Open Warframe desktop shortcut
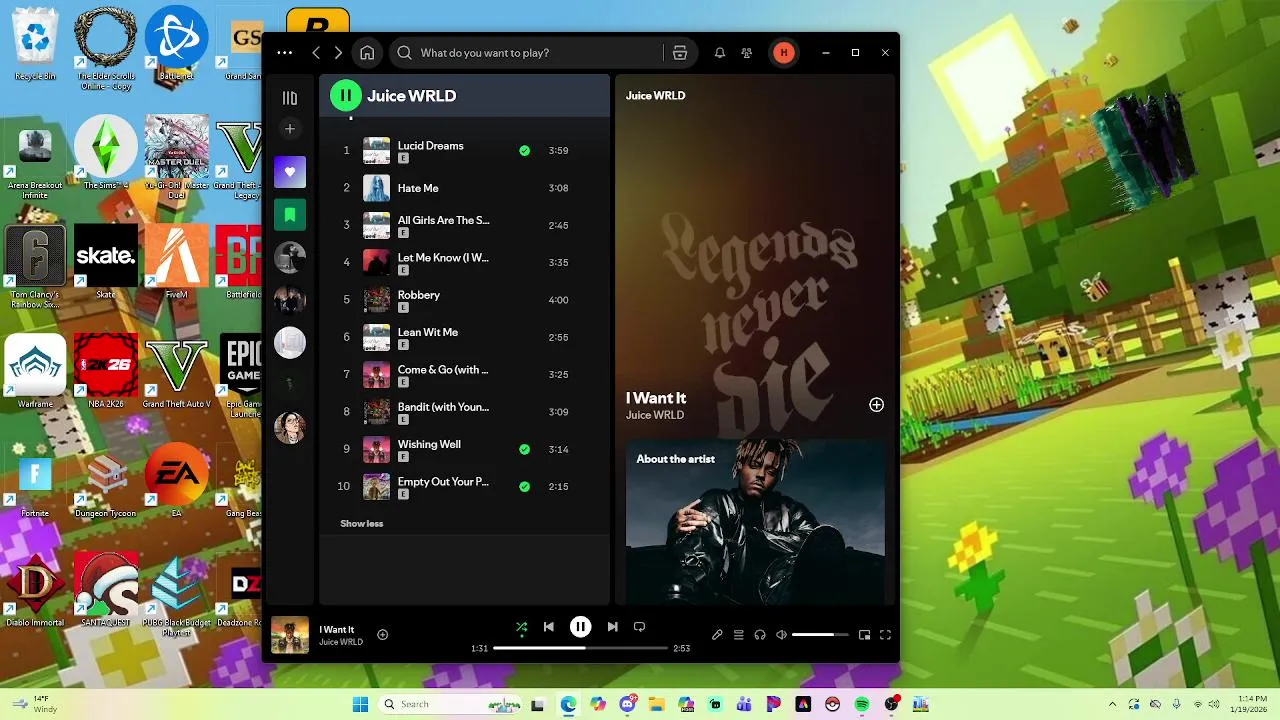 click(35, 372)
